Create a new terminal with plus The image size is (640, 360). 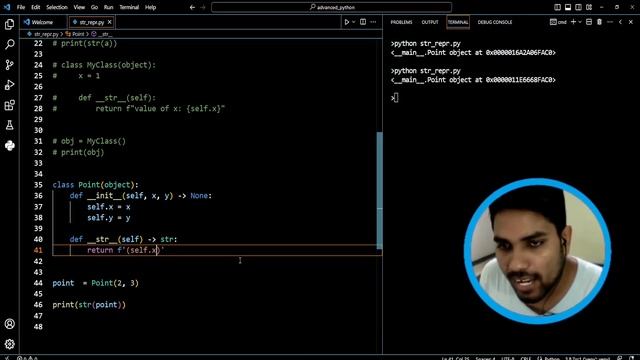tap(573, 22)
